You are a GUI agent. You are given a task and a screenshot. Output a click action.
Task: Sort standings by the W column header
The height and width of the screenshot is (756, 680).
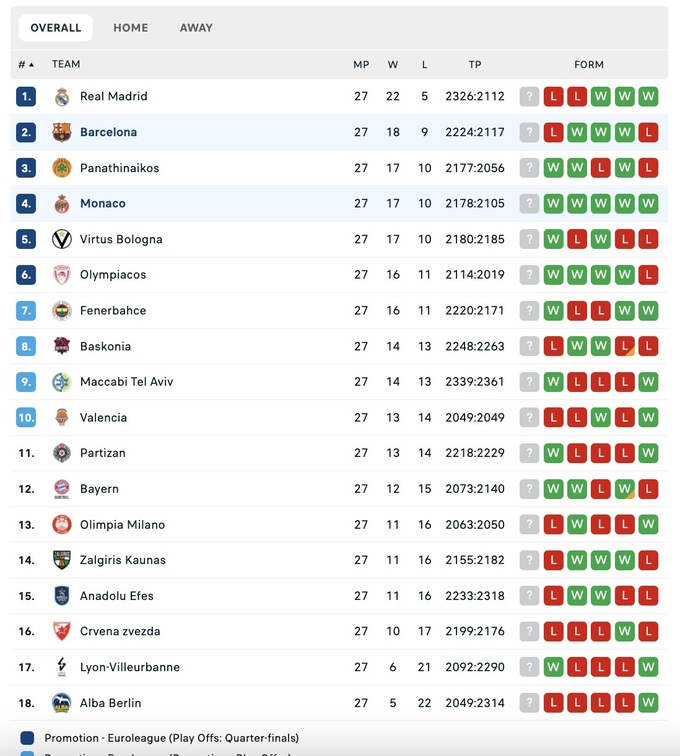(393, 65)
